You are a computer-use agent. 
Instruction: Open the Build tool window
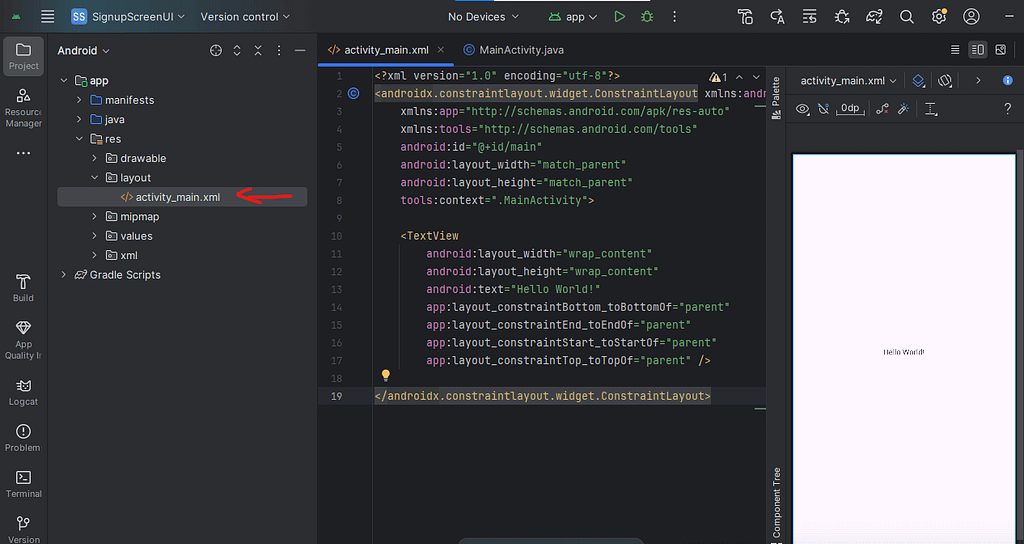(x=24, y=288)
